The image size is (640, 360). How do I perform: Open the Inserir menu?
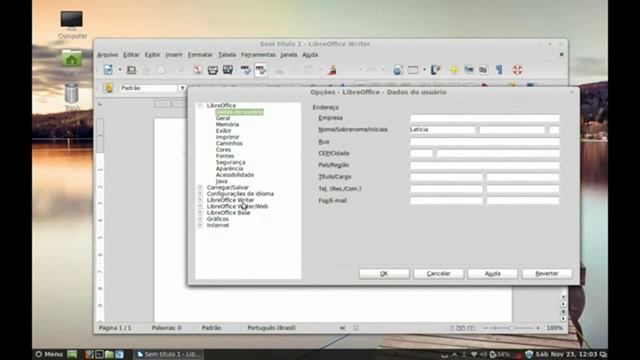pyautogui.click(x=174, y=55)
